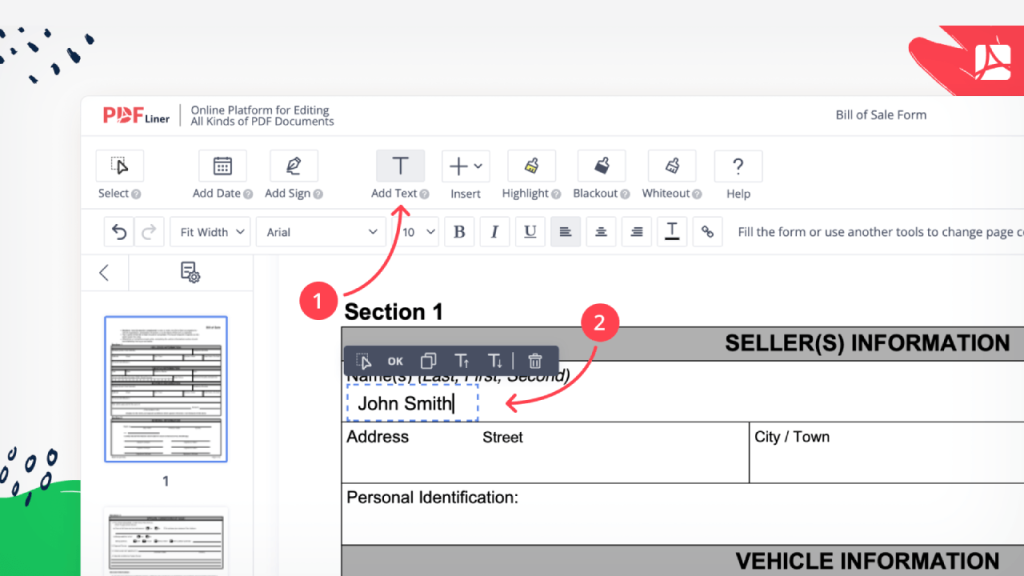Open the Fit Width zoom dropdown
The height and width of the screenshot is (576, 1024).
pos(210,232)
